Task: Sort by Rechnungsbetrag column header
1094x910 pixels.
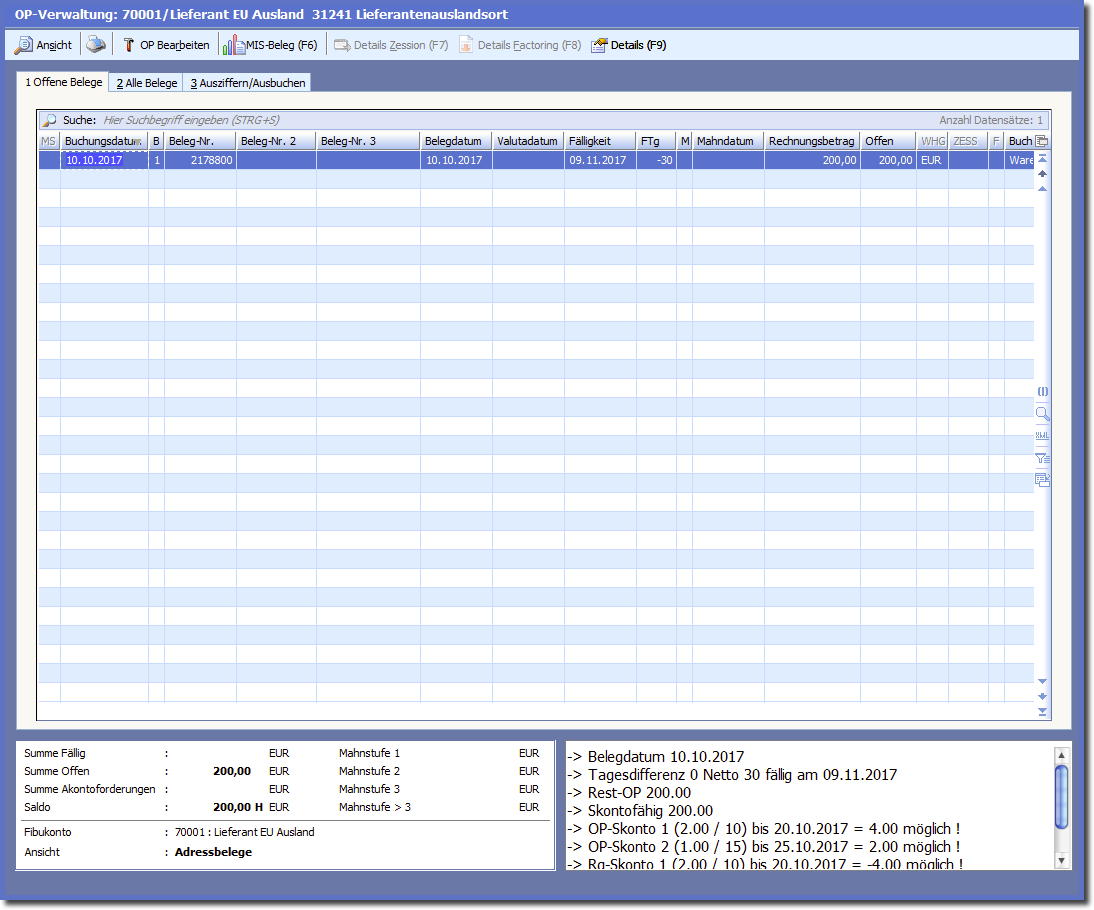Action: tap(811, 141)
